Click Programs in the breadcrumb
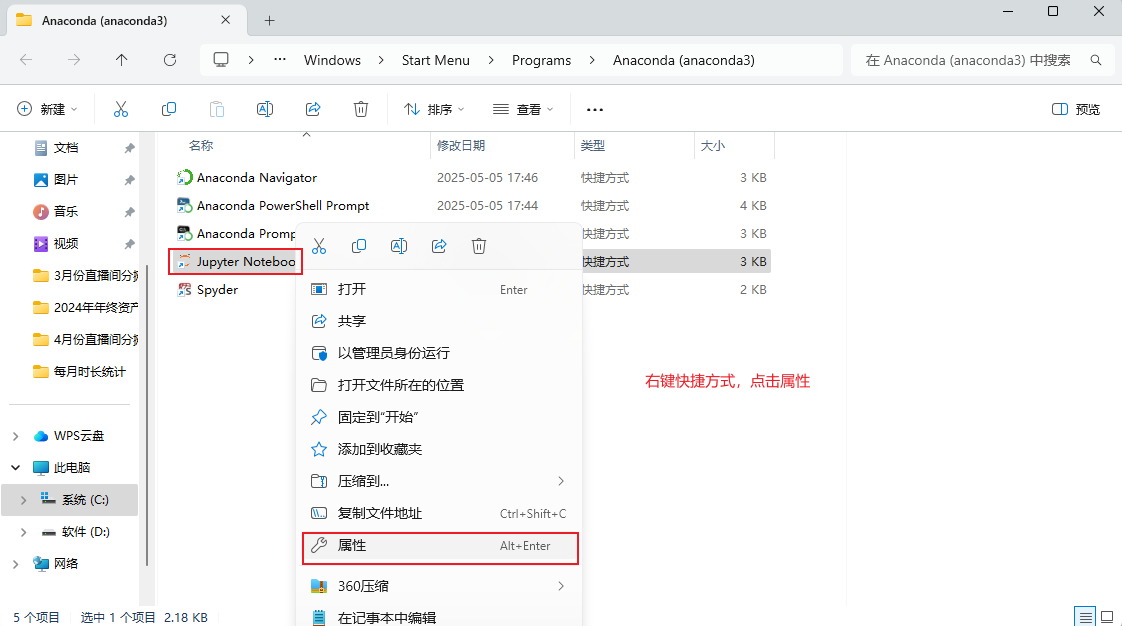1122x626 pixels. coord(541,60)
